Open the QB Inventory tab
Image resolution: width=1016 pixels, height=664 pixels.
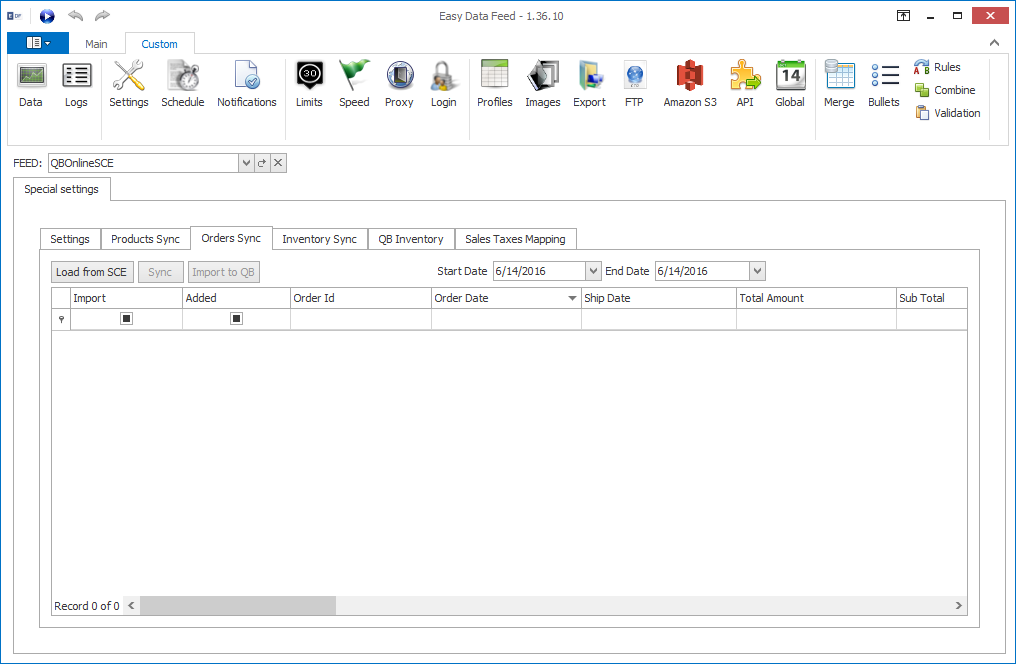click(411, 239)
